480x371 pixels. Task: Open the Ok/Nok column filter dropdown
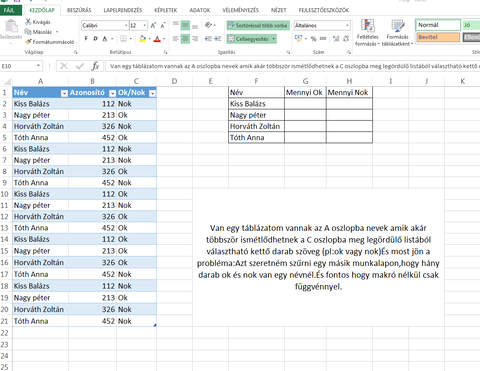click(152, 93)
